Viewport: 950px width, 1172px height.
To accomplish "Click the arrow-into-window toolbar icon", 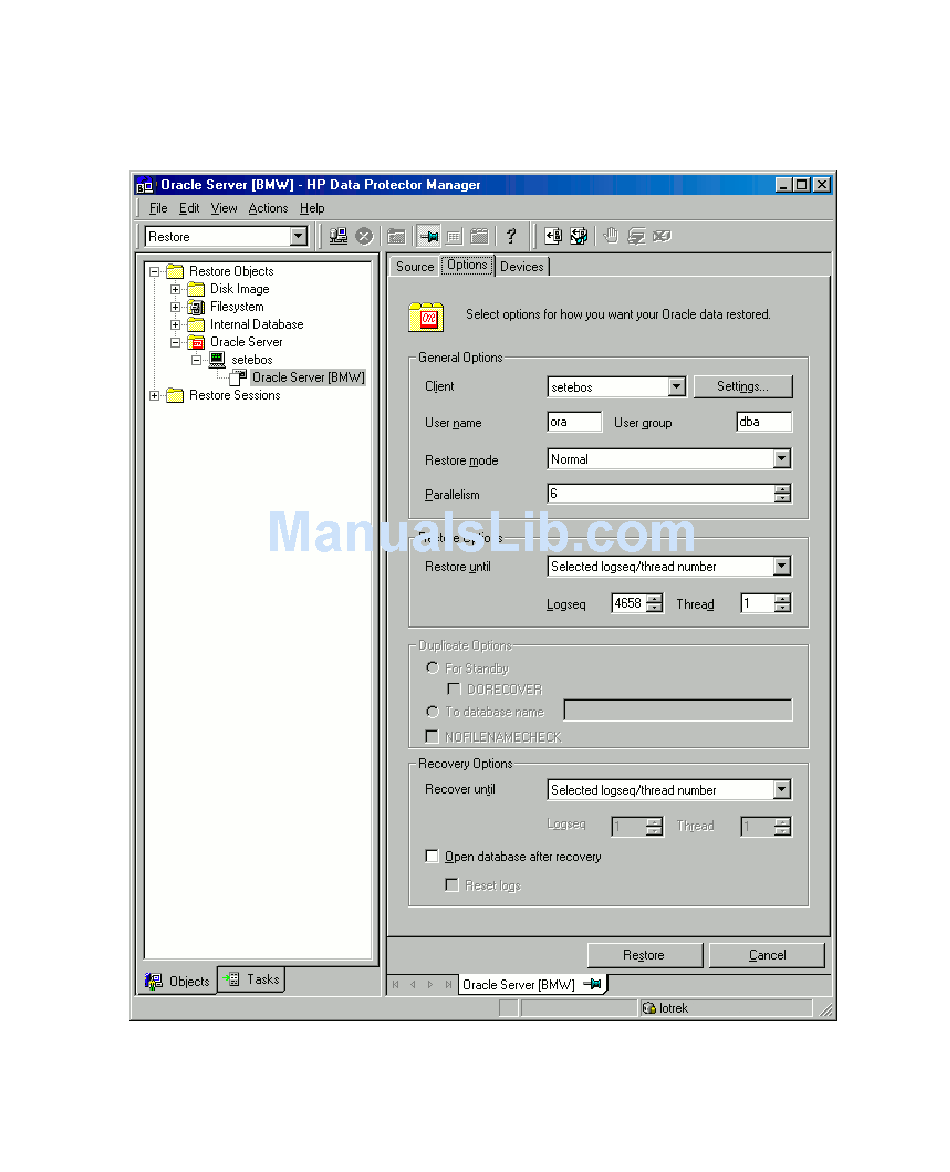I will tap(553, 236).
